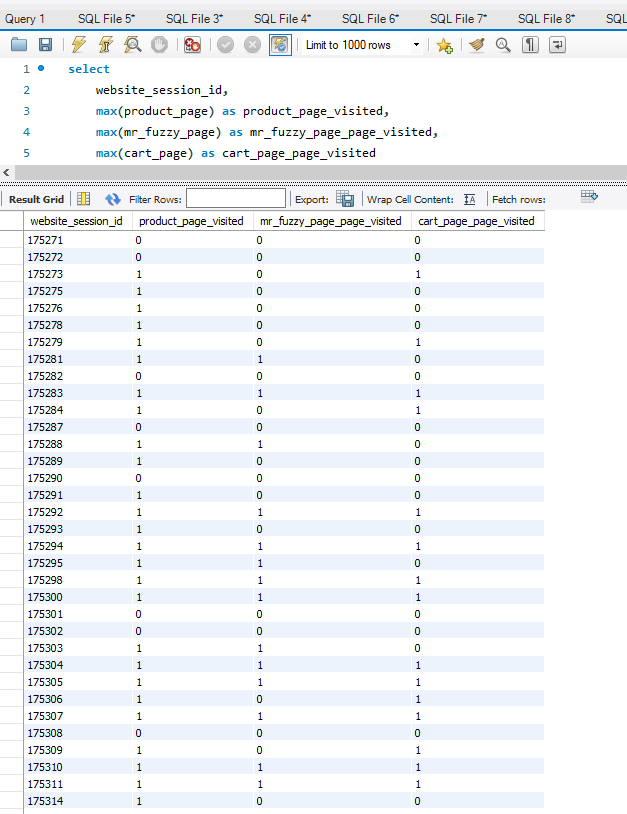Select cell with session id 175271

[x=78, y=240]
